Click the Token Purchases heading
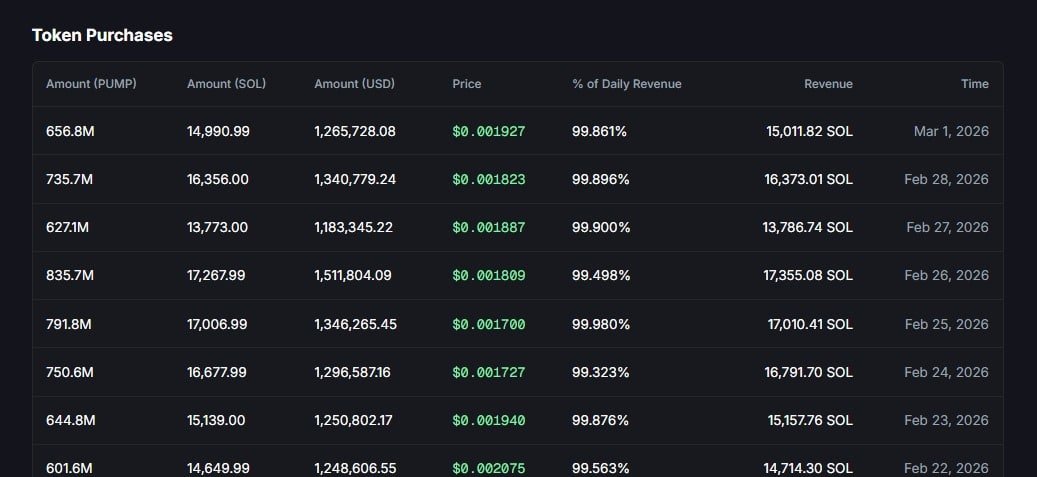This screenshot has height=477, width=1037. (102, 35)
